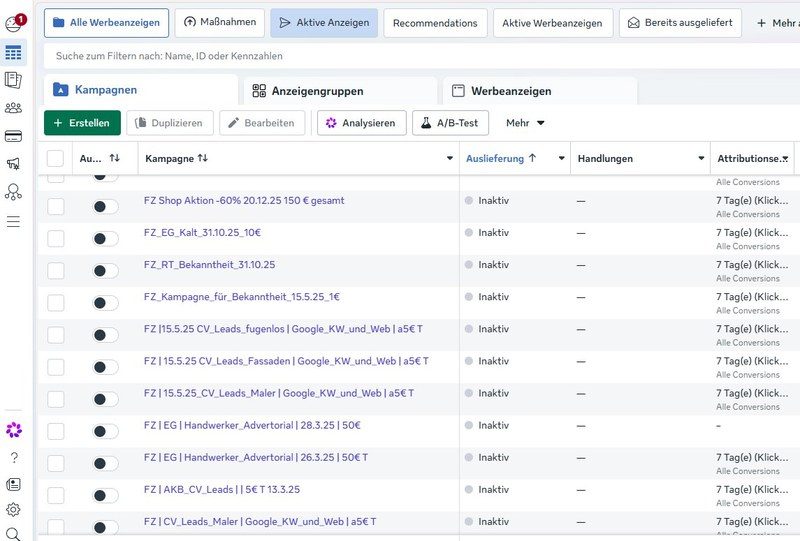The width and height of the screenshot is (800, 541).
Task: Sort by the Au... column arrows
Action: click(115, 158)
